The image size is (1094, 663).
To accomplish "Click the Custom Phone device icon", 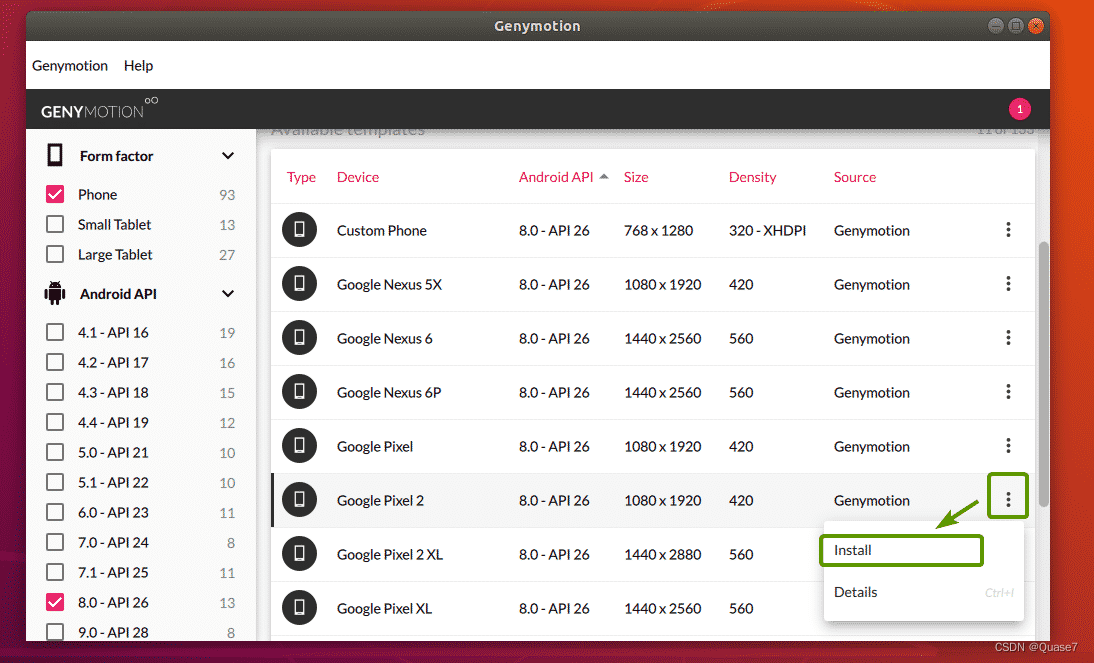I will 299,230.
